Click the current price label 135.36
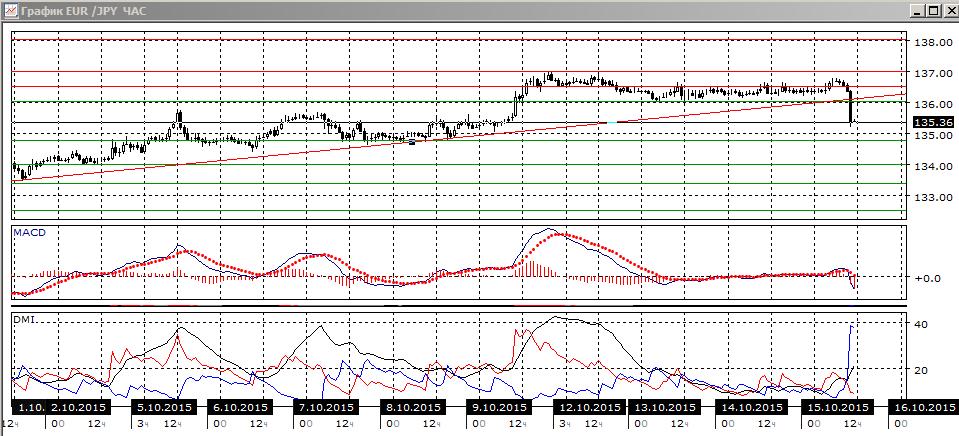959x436 pixels. tap(933, 123)
